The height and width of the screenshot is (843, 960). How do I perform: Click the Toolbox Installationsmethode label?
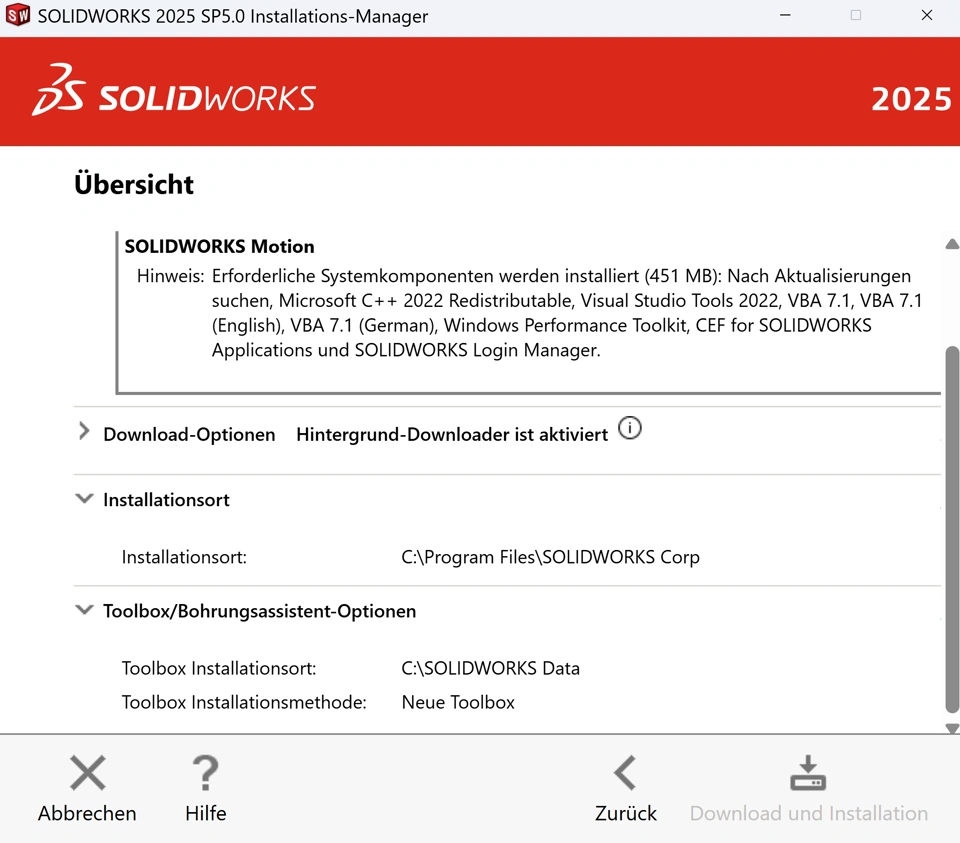[x=244, y=702]
